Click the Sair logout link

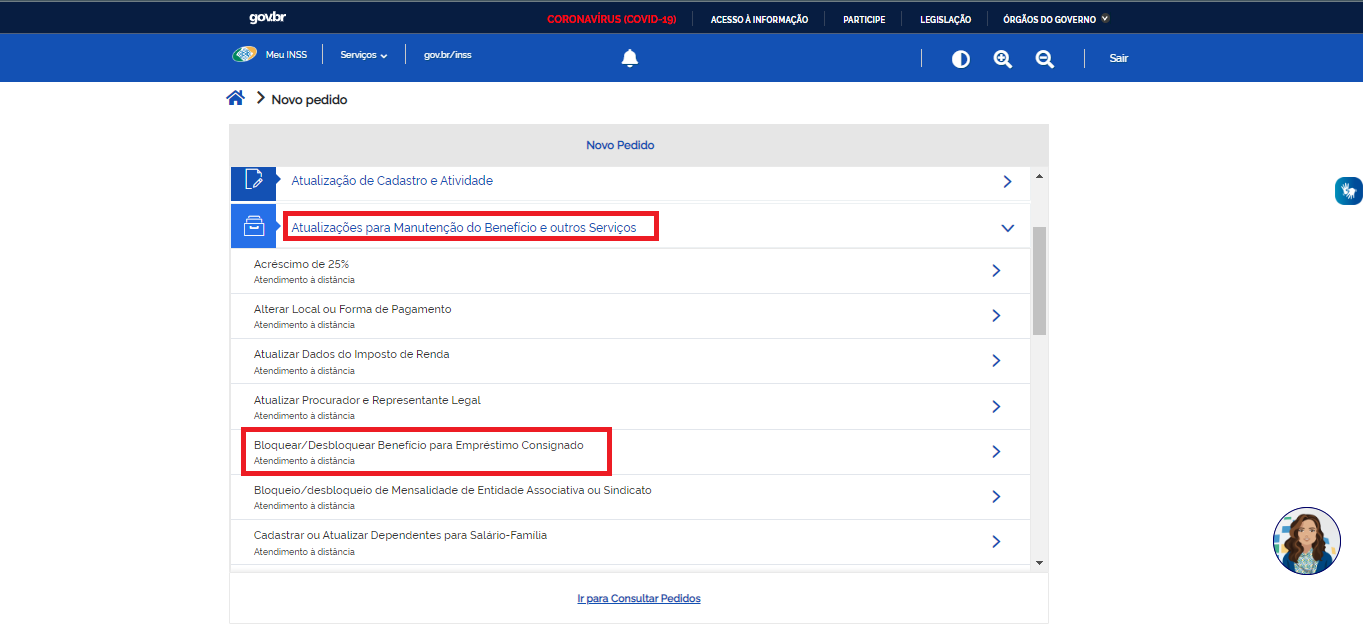[x=1118, y=58]
